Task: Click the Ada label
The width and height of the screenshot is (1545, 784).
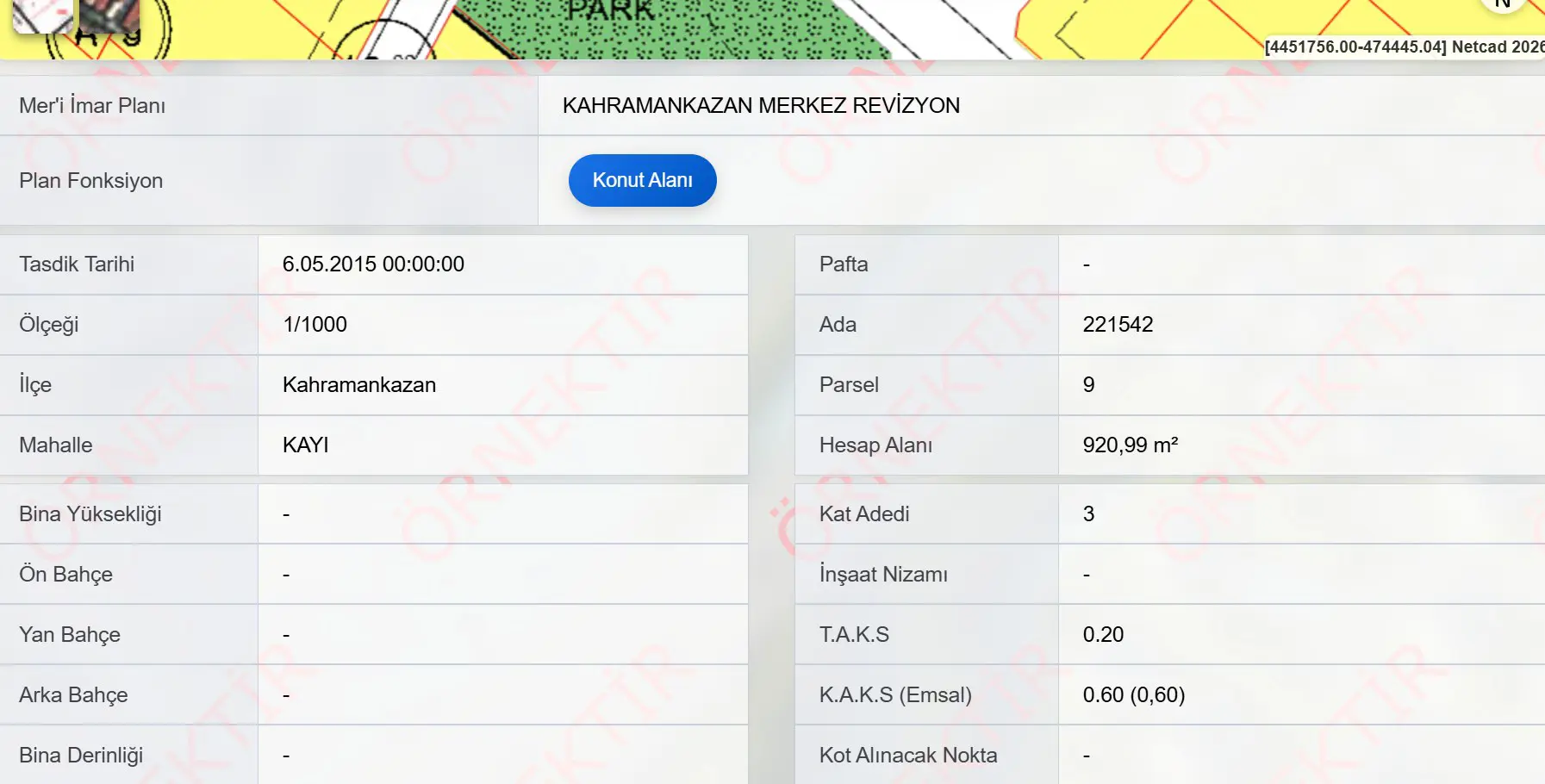Action: click(x=838, y=324)
